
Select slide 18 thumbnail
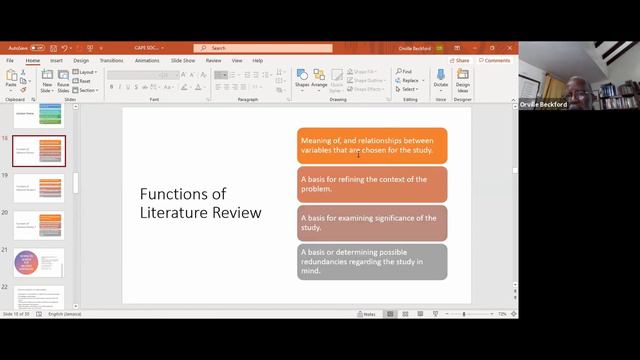pos(39,151)
